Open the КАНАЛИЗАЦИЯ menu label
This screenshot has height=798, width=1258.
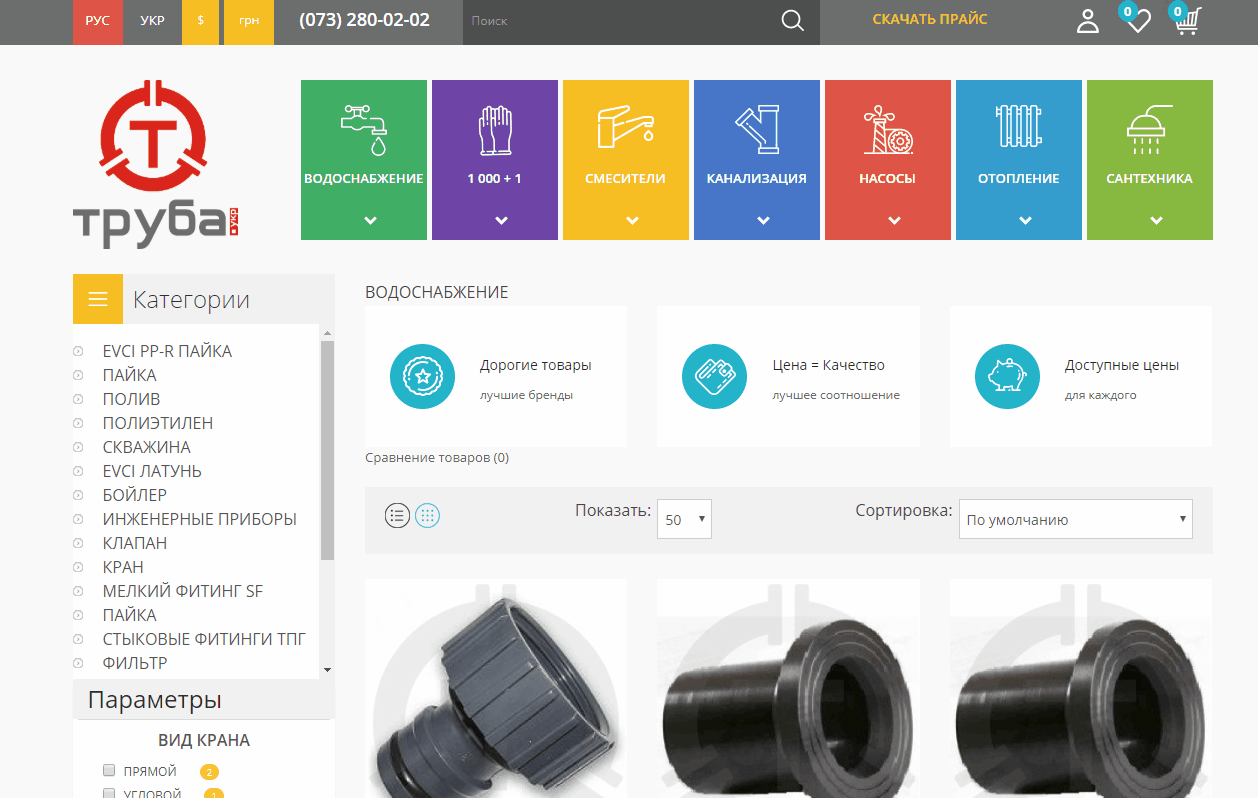pyautogui.click(x=757, y=179)
